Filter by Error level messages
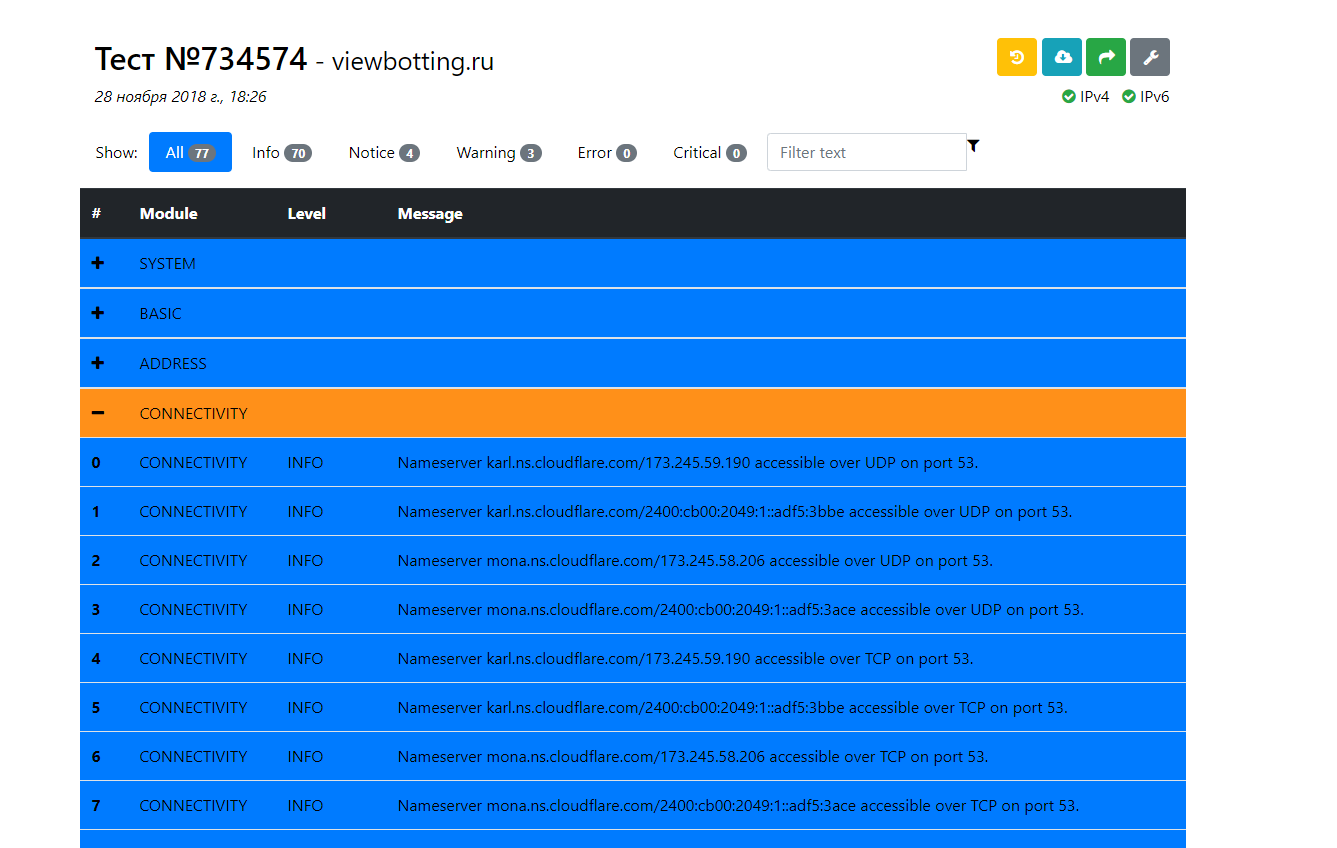The height and width of the screenshot is (848, 1337). 606,152
